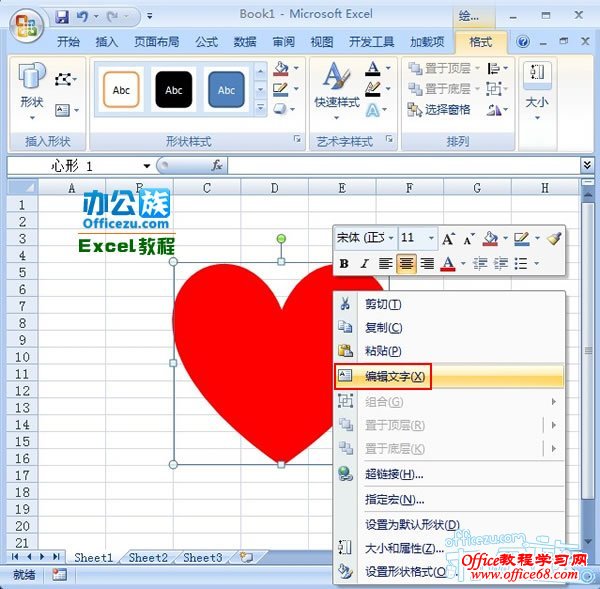Choose 大小和属性(Z)... in the context menu

(449, 548)
